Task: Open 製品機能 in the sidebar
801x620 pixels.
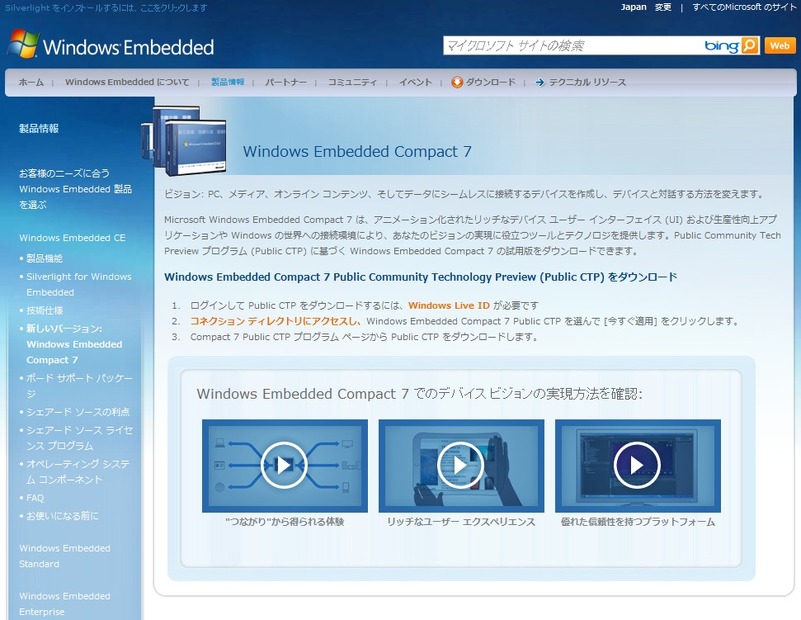Action: (x=44, y=258)
